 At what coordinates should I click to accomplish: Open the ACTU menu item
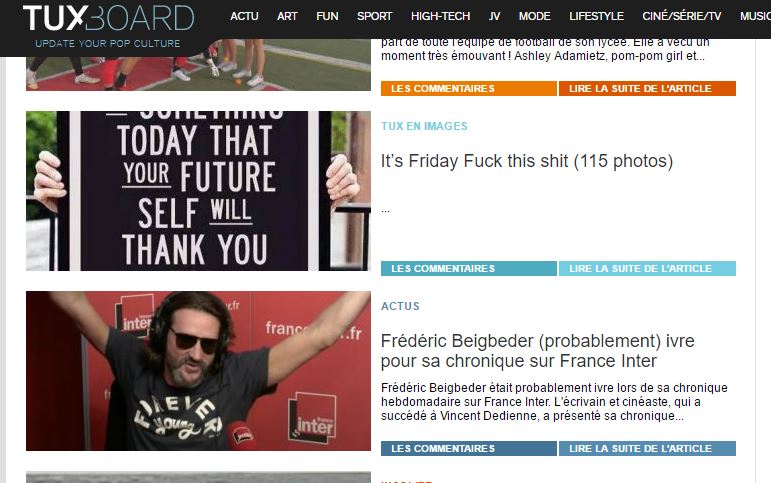[x=244, y=16]
